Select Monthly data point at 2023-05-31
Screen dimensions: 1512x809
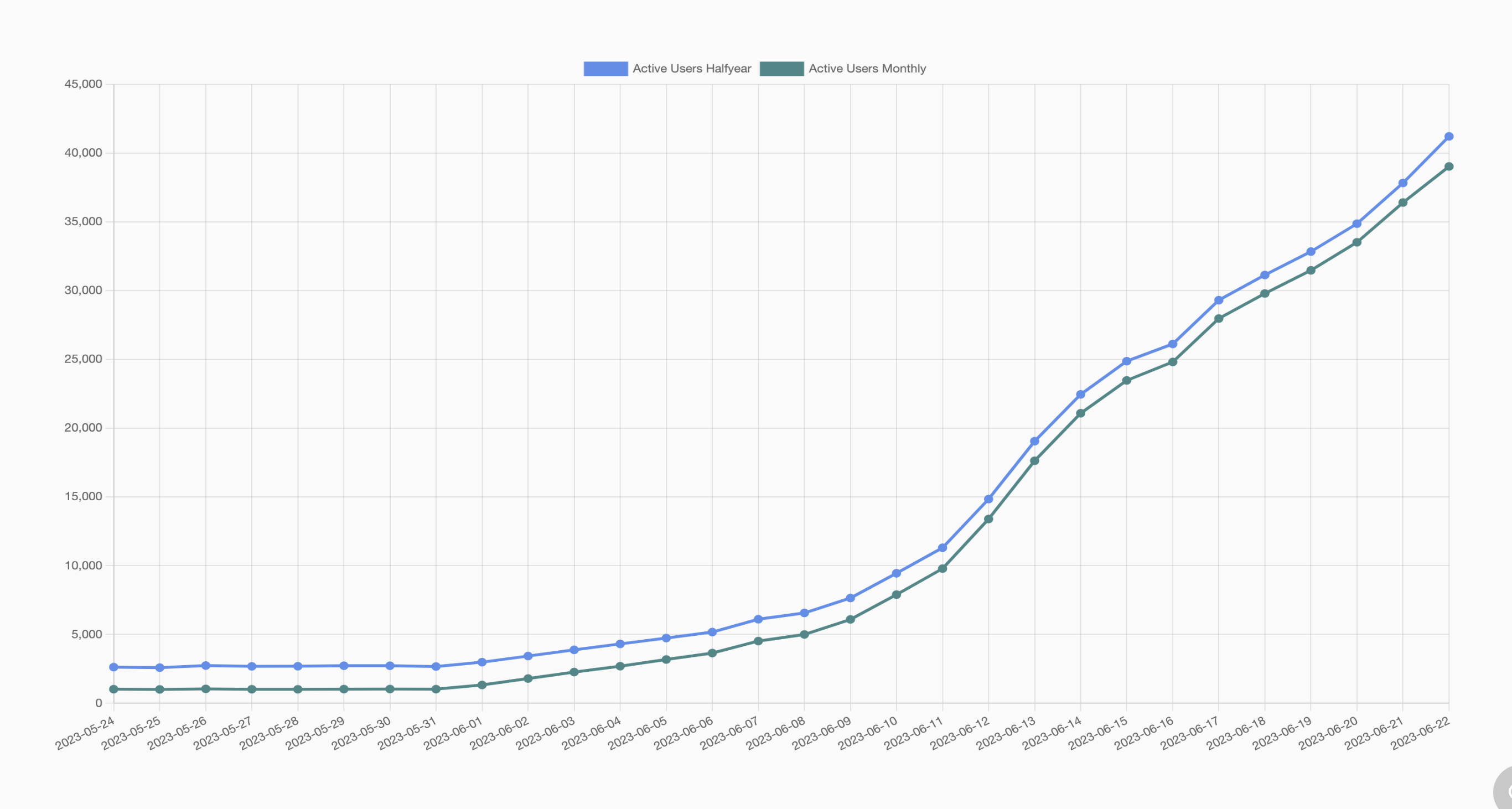(436, 689)
